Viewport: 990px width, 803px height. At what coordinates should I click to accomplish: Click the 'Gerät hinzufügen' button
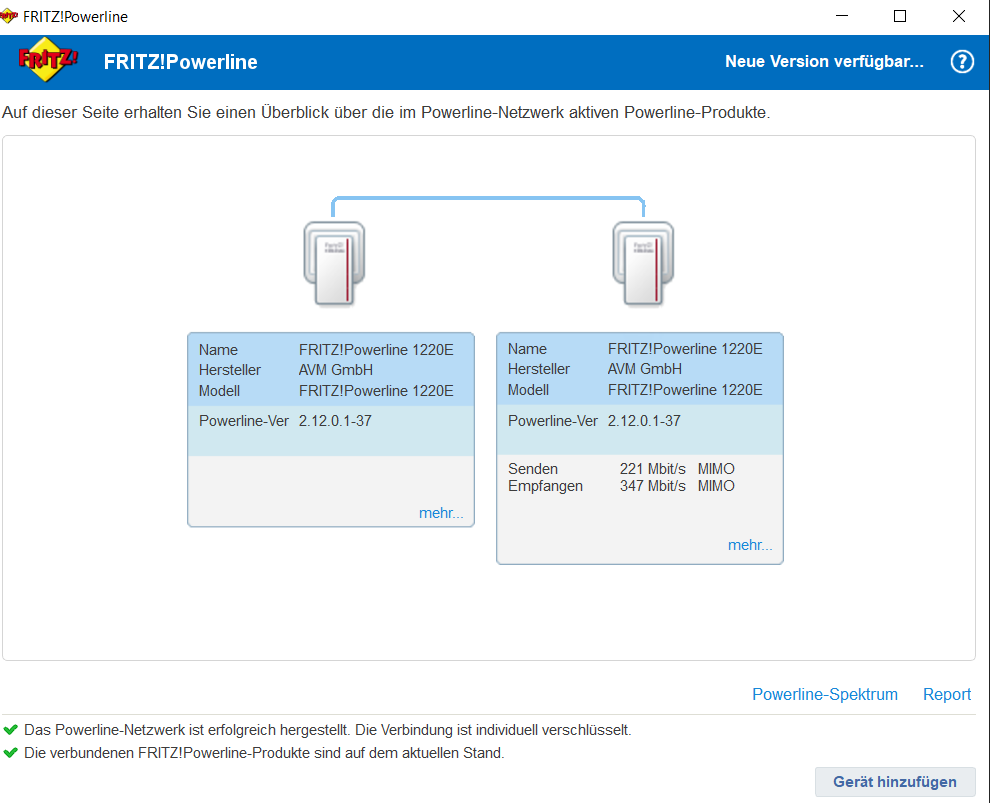click(x=895, y=782)
